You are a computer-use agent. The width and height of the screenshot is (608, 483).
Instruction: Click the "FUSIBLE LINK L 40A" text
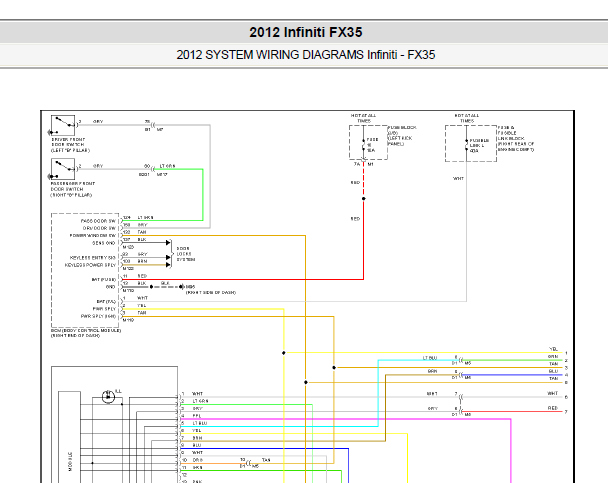[479, 146]
